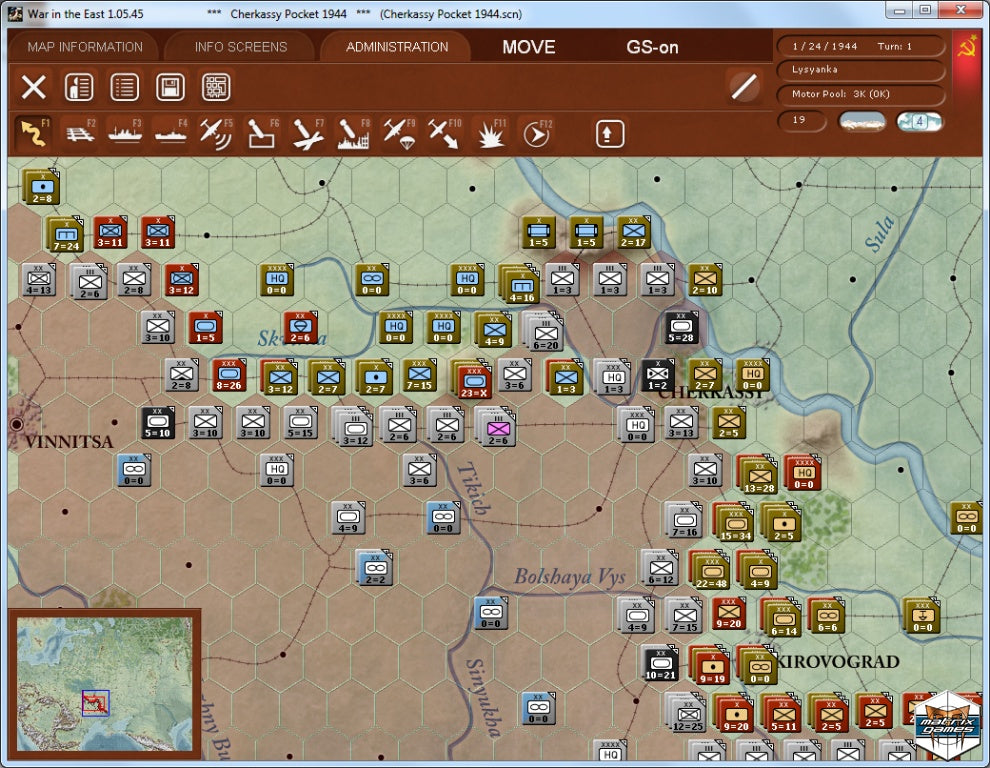
Task: Click the Soviet hammer and sickle flag
Action: pos(967,47)
